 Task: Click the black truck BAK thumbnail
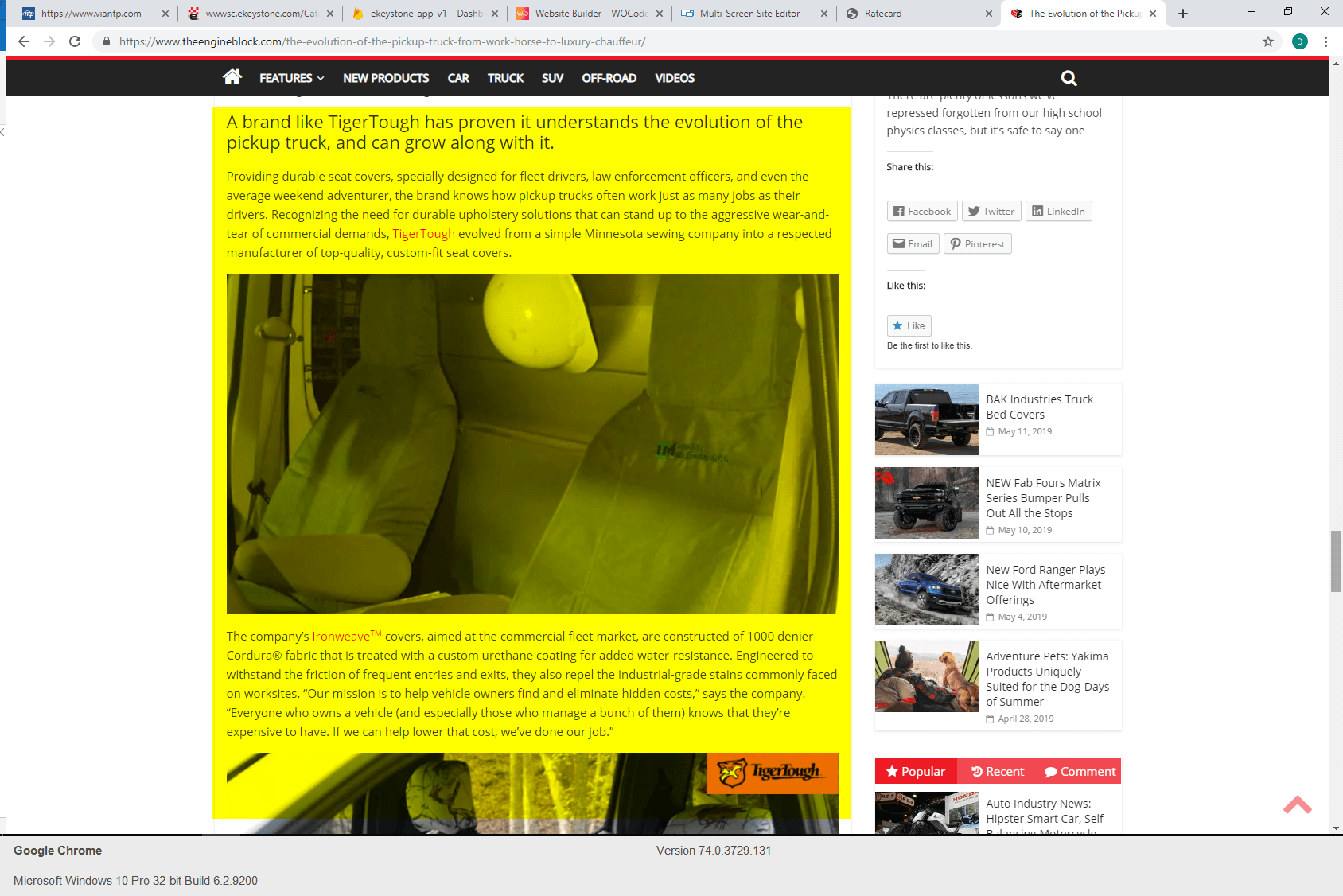coord(926,419)
